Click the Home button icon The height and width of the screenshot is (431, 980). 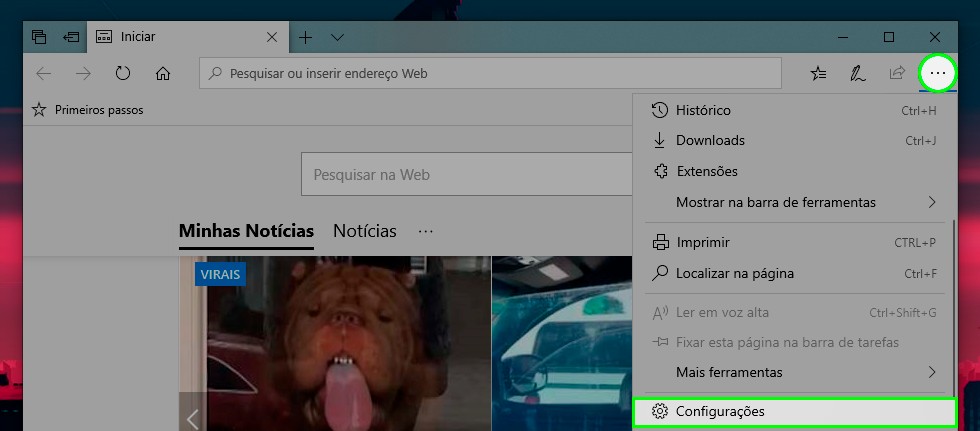[163, 73]
